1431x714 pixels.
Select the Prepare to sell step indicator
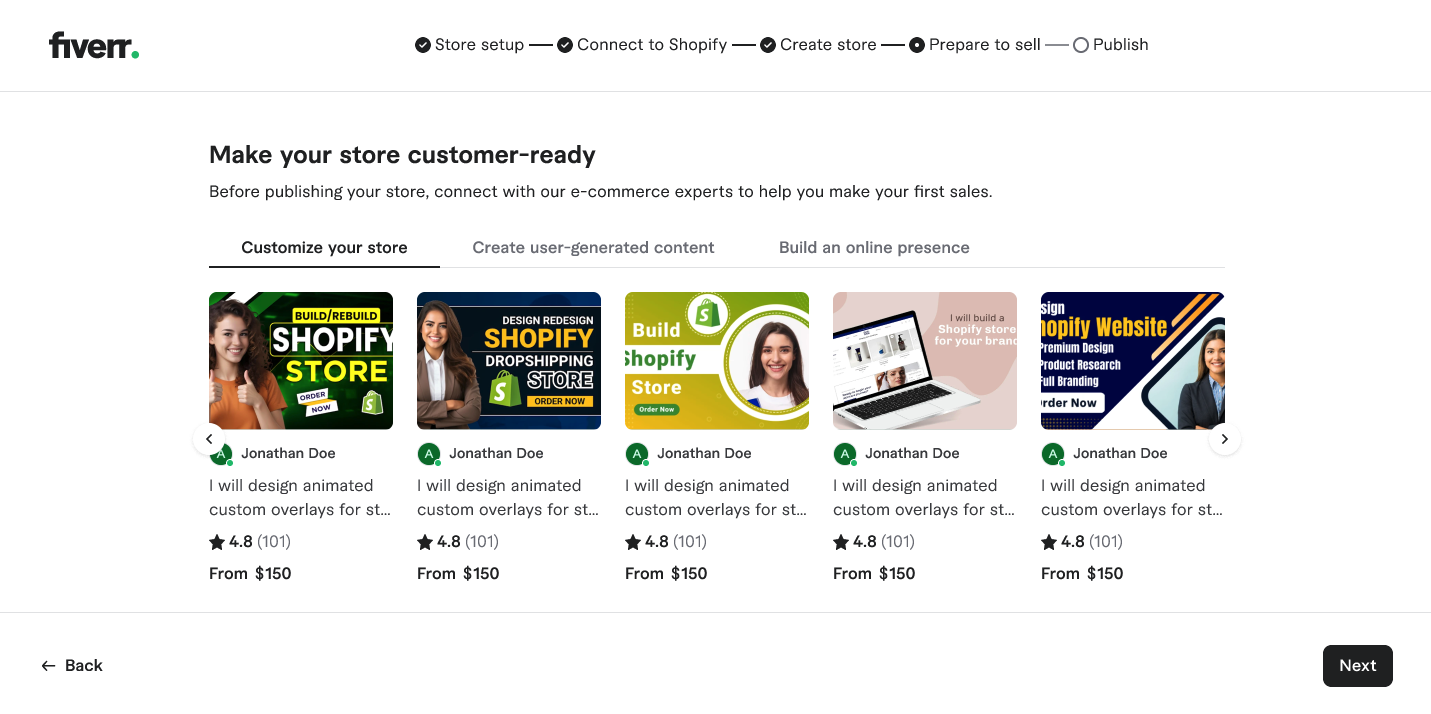917,45
